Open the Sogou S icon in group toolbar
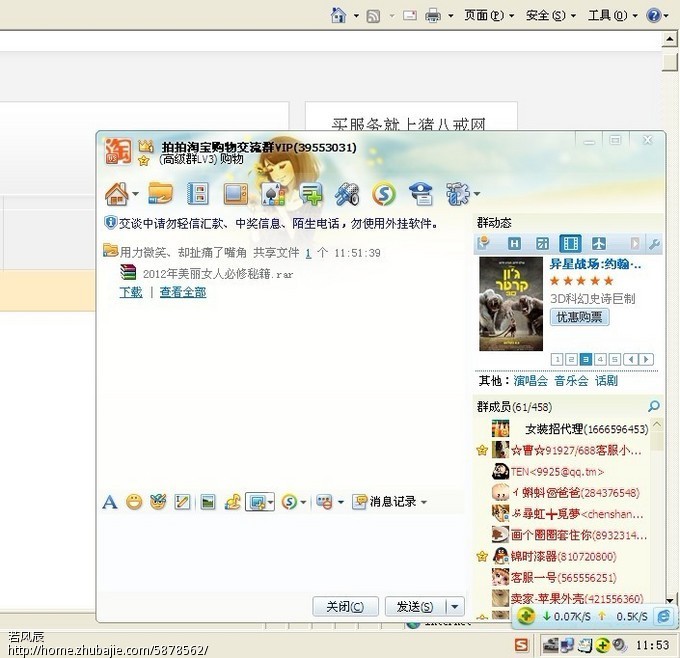Viewport: 680px width, 658px height. coord(384,194)
